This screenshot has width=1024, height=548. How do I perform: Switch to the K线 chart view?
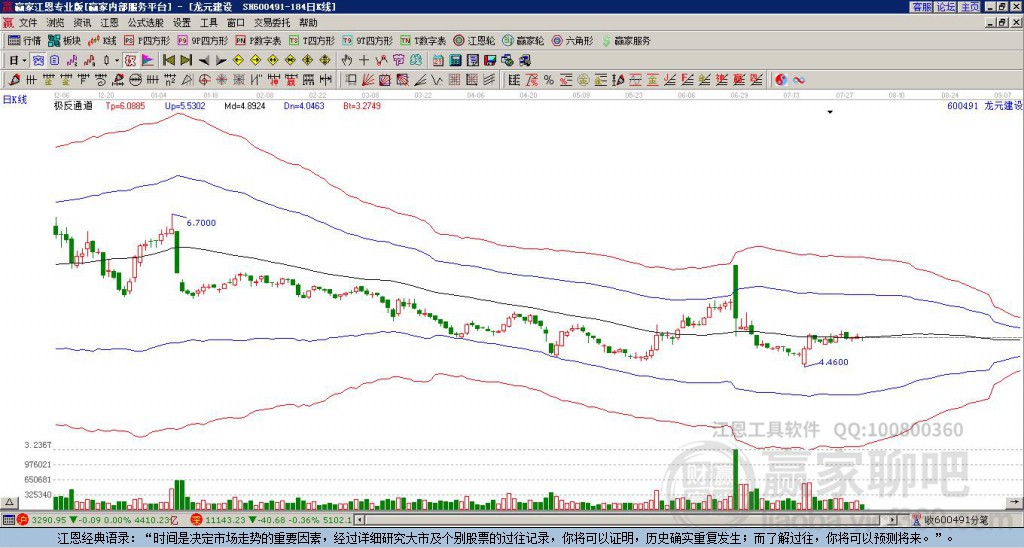102,40
